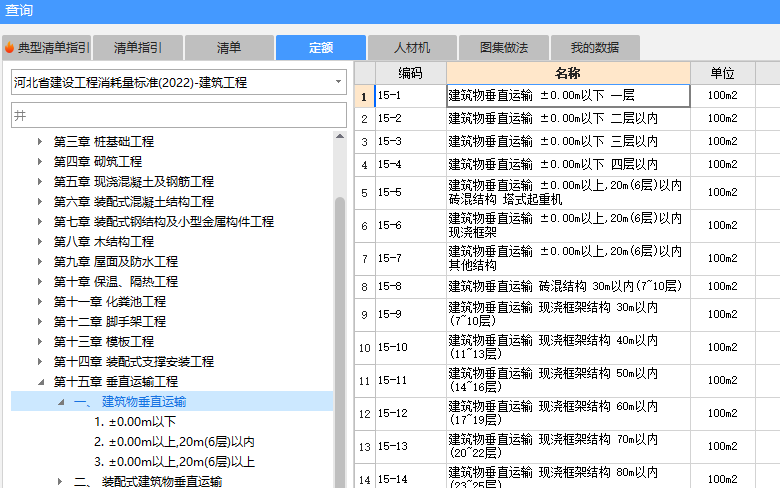Select code cell 15-2

point(410,118)
